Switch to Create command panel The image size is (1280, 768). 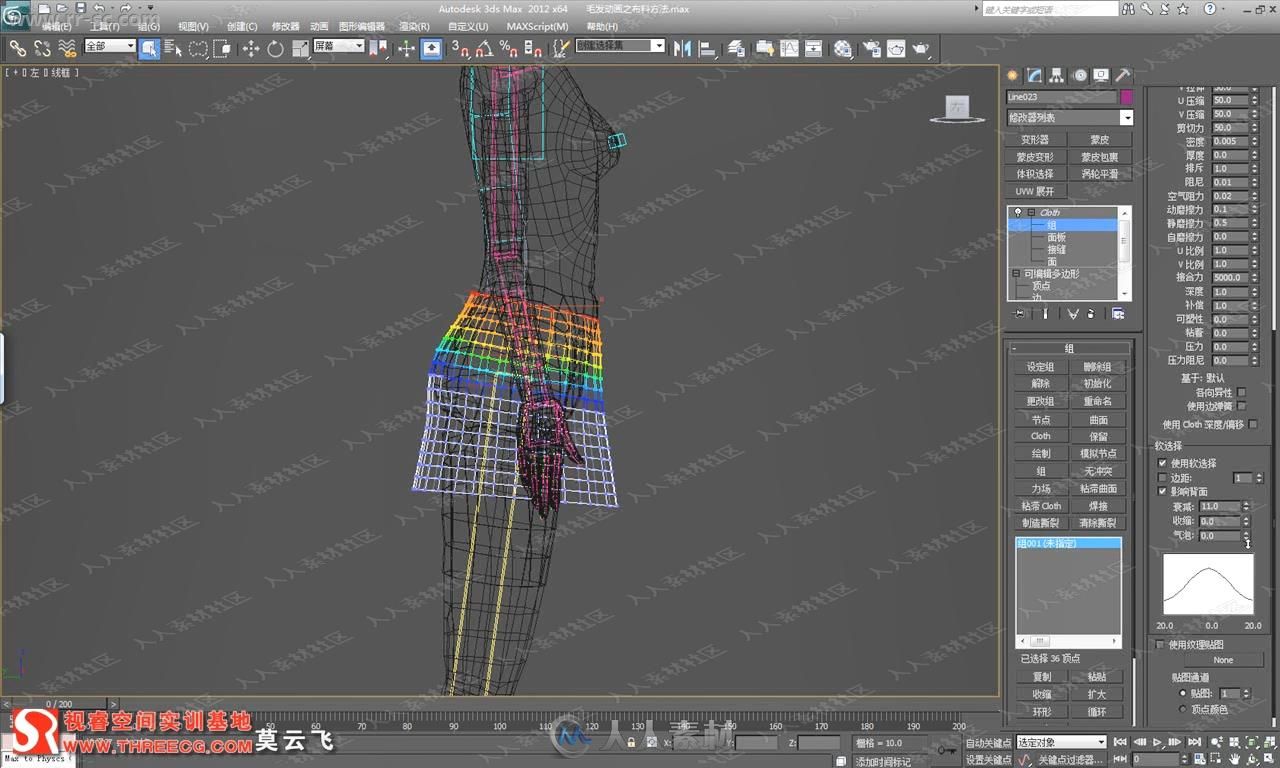tap(1013, 75)
